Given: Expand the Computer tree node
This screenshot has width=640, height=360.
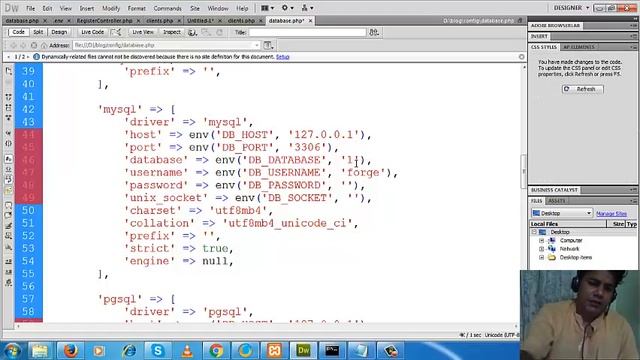Looking at the screenshot, I should click(542, 240).
